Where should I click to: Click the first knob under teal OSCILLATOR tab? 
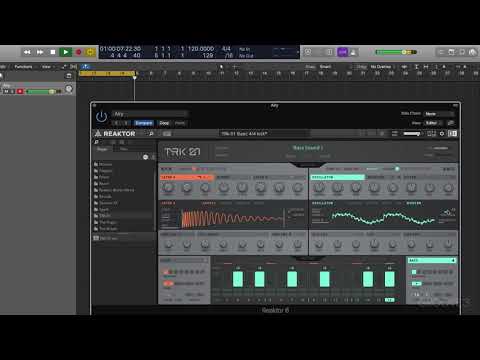(x=319, y=188)
